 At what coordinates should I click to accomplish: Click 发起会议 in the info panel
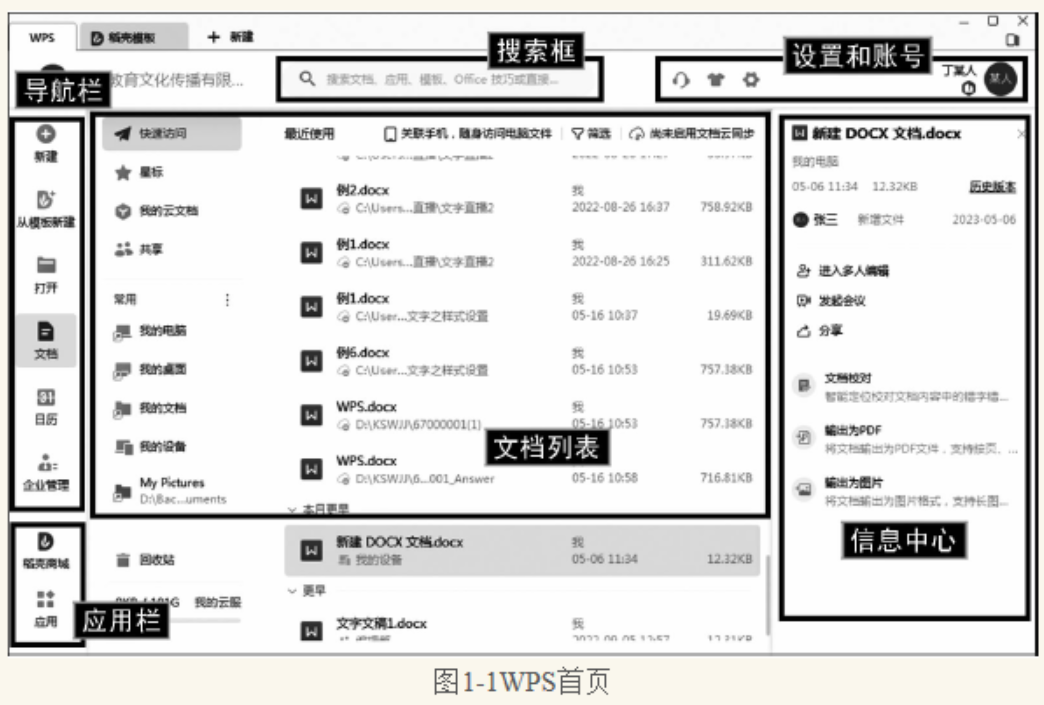(x=832, y=301)
